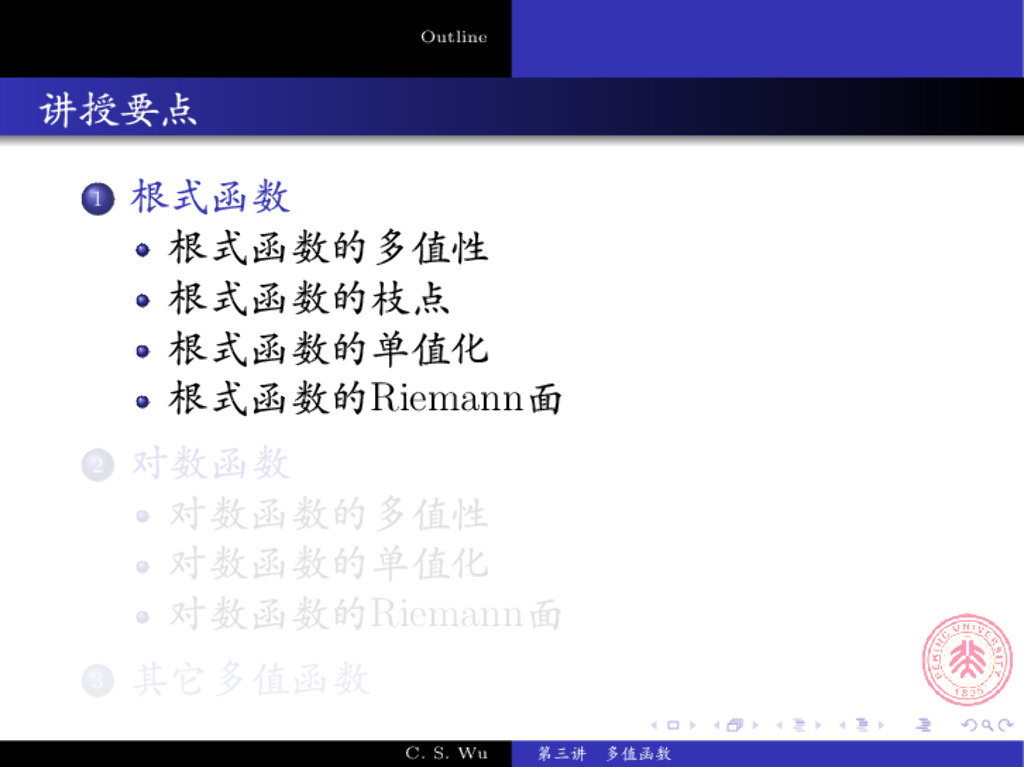Go to previous frame arrow
The height and width of the screenshot is (767, 1024).
tap(716, 725)
